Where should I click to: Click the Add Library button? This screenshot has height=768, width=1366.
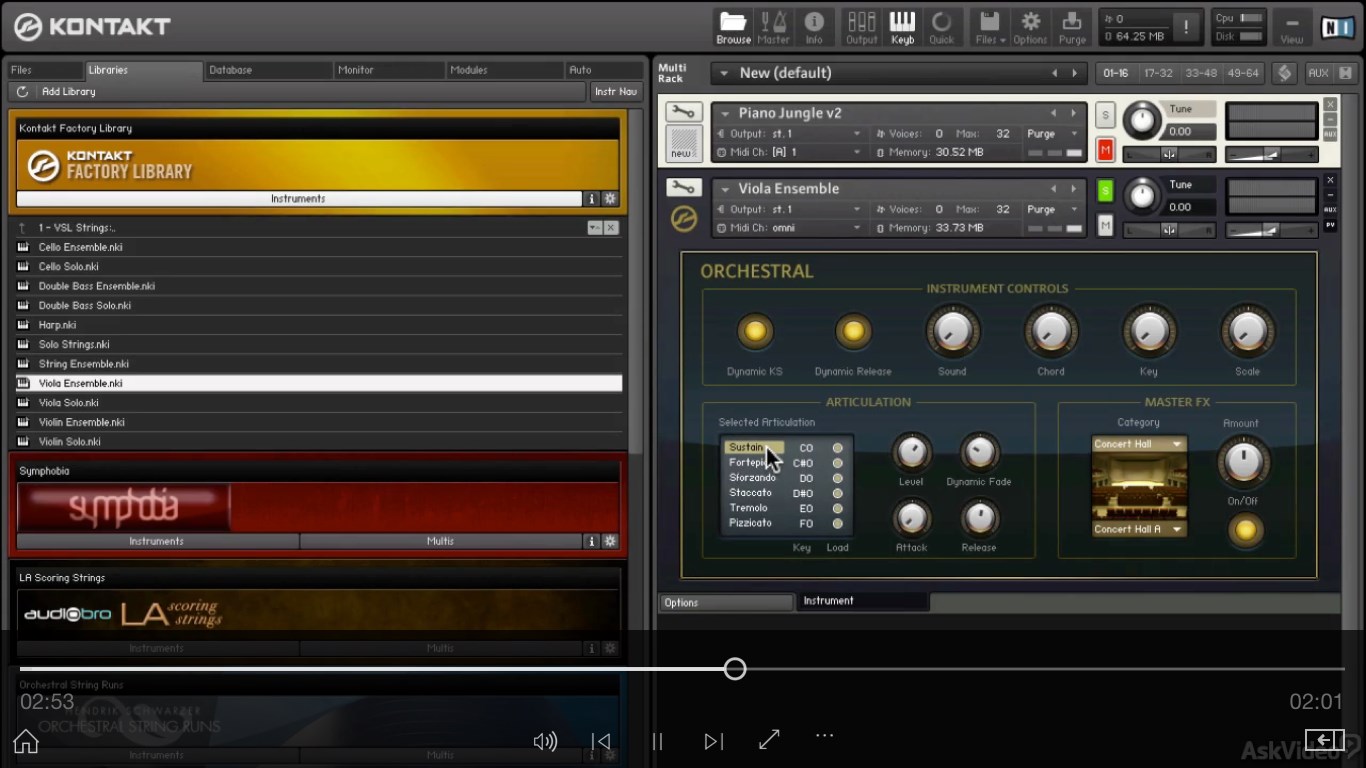click(x=69, y=92)
